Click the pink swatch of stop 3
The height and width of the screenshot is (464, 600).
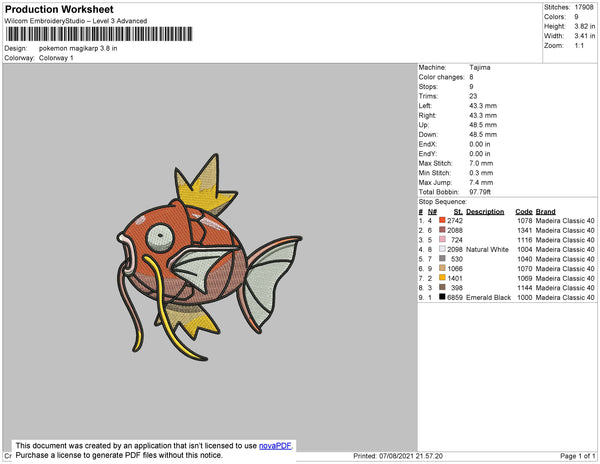coord(442,239)
